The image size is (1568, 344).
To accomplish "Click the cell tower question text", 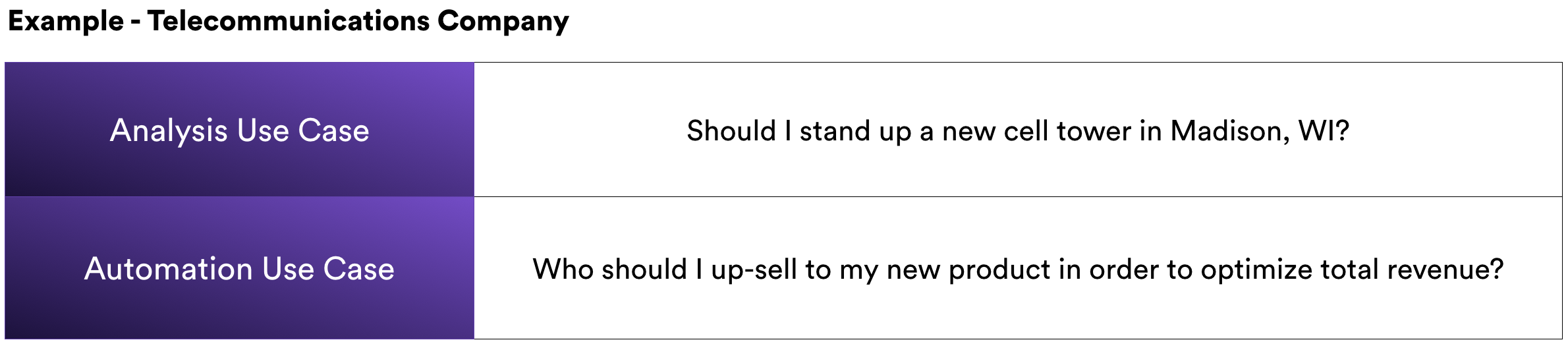I will point(1018,130).
